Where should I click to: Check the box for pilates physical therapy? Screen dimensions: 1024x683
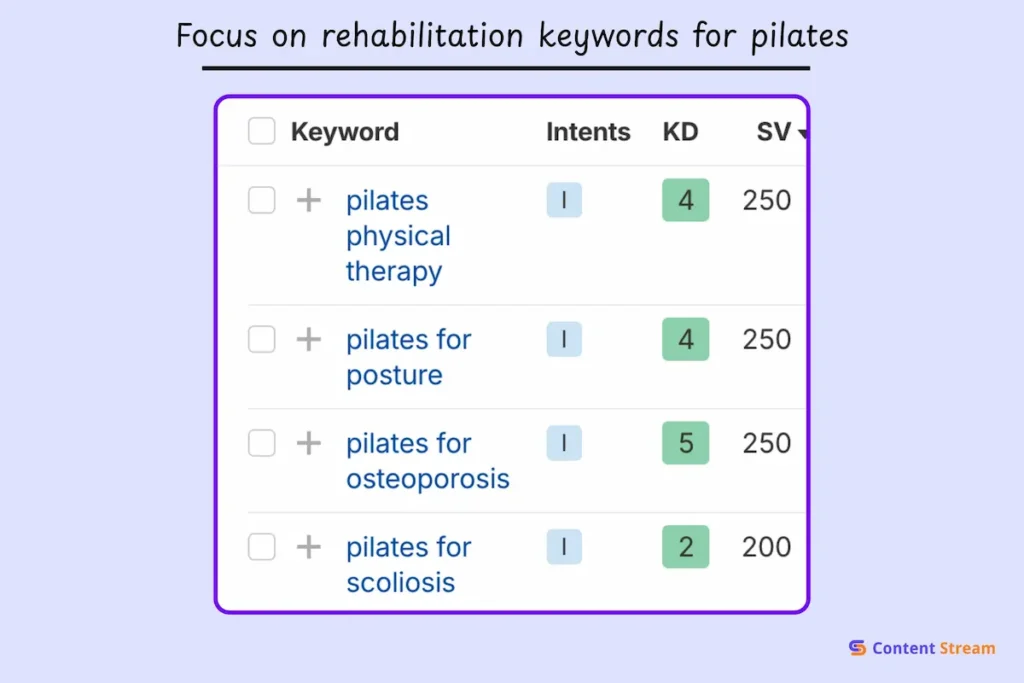(x=261, y=200)
